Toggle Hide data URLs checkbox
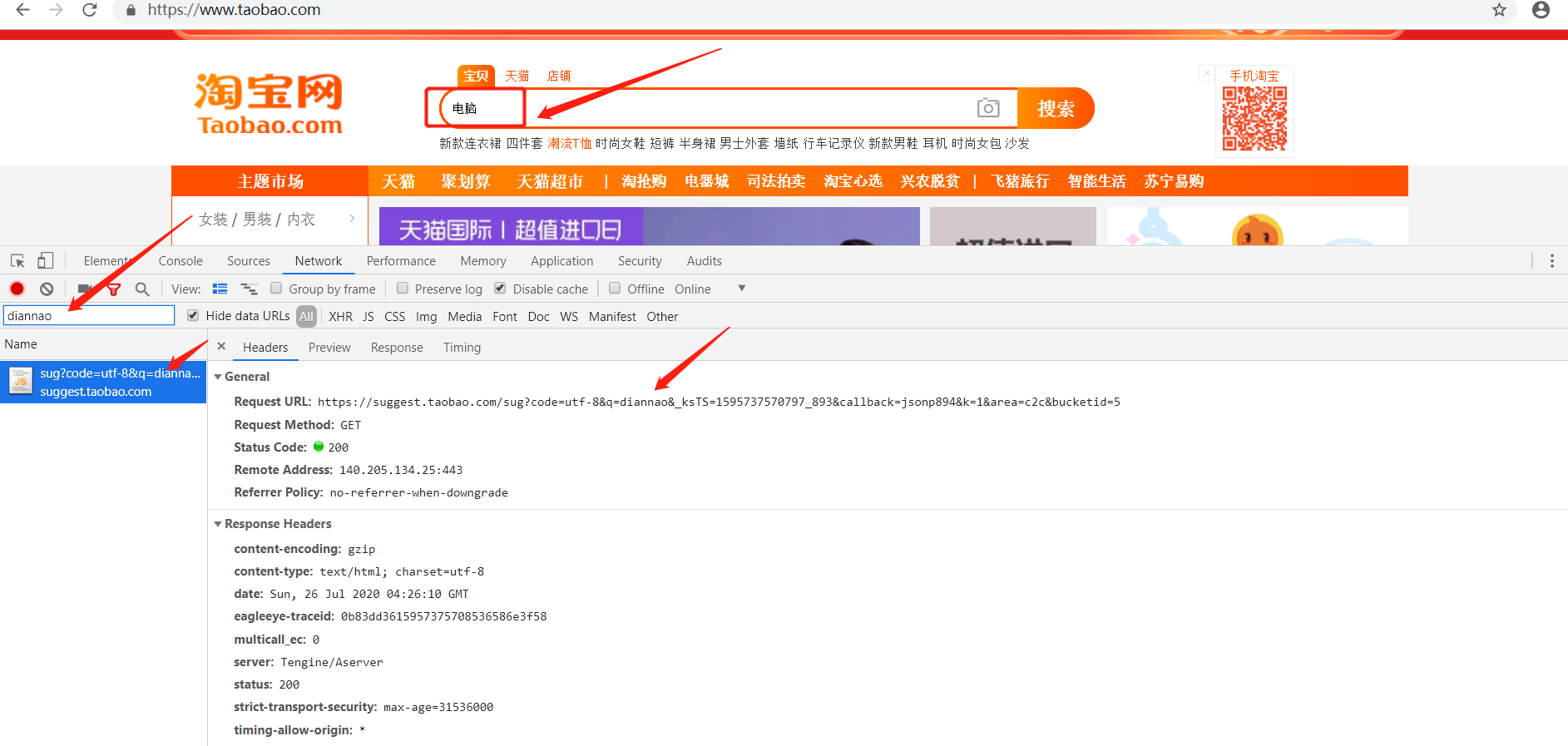 click(x=193, y=315)
